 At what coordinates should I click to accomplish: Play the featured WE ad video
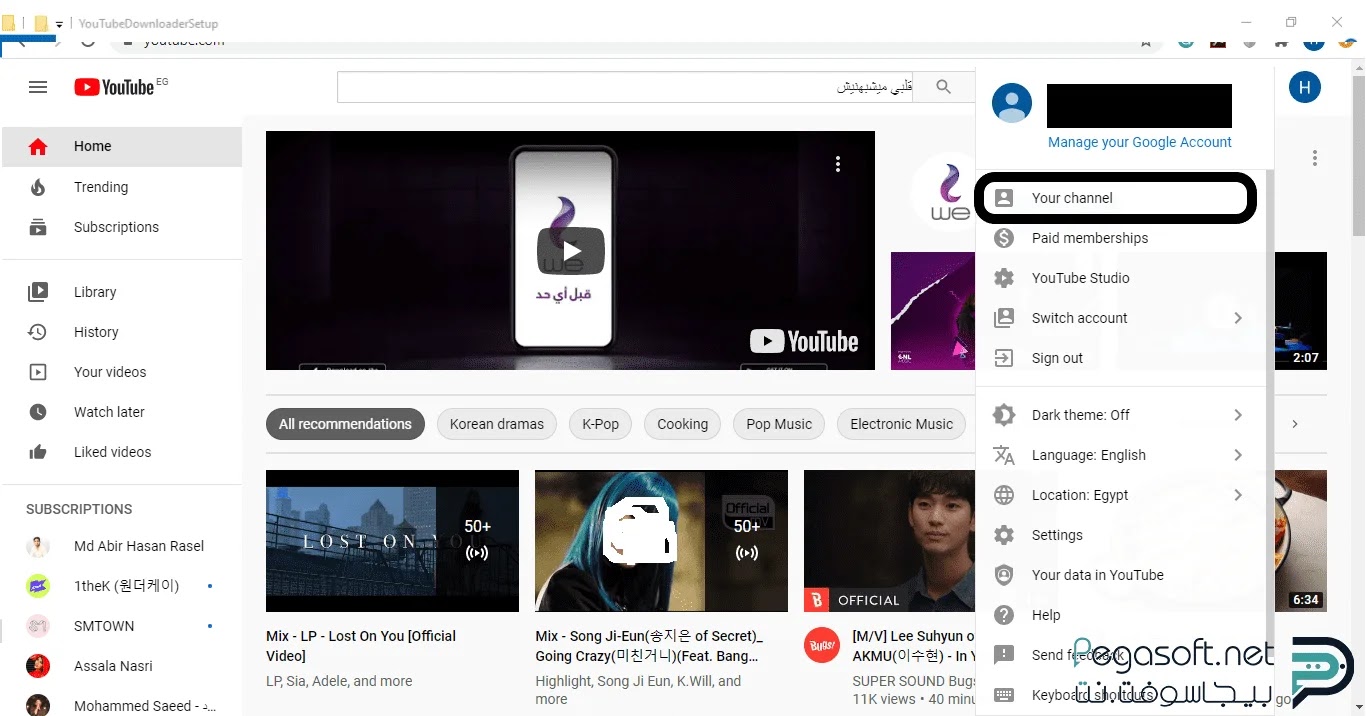tap(570, 250)
